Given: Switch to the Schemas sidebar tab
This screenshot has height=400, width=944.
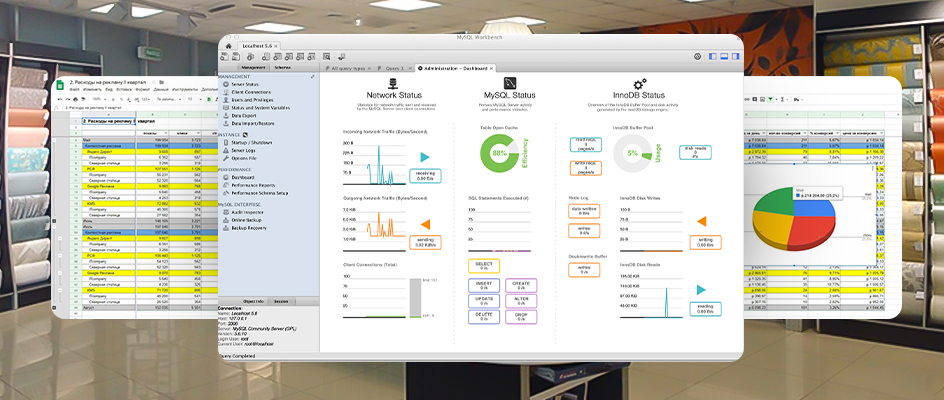Looking at the screenshot, I should (x=282, y=67).
